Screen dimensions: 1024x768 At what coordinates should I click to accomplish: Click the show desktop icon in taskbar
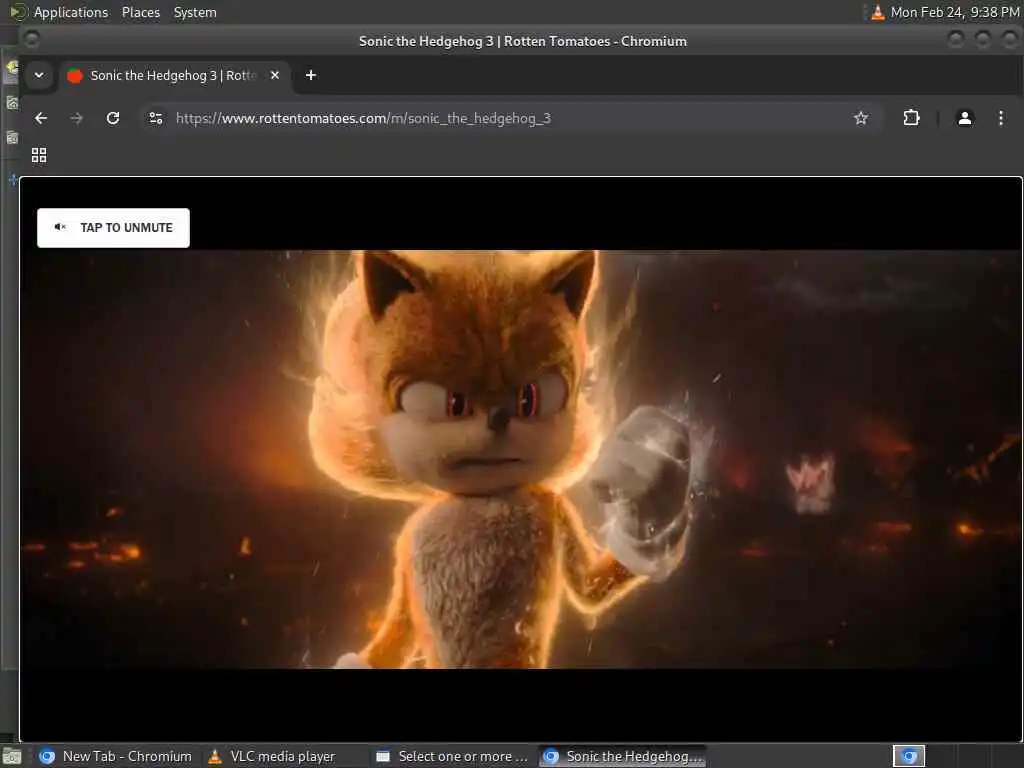click(x=12, y=757)
